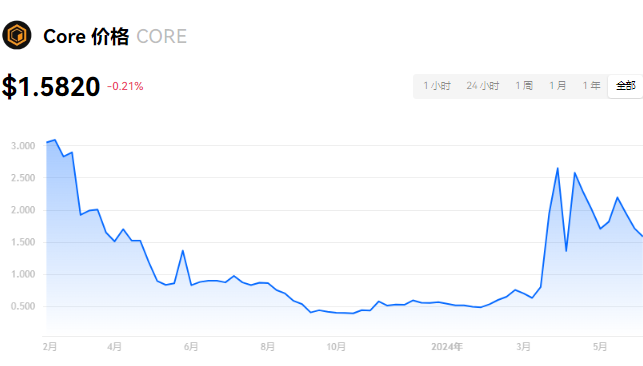The height and width of the screenshot is (366, 643).
Task: Click the 3.000 y-axis label
Action: pyautogui.click(x=23, y=146)
